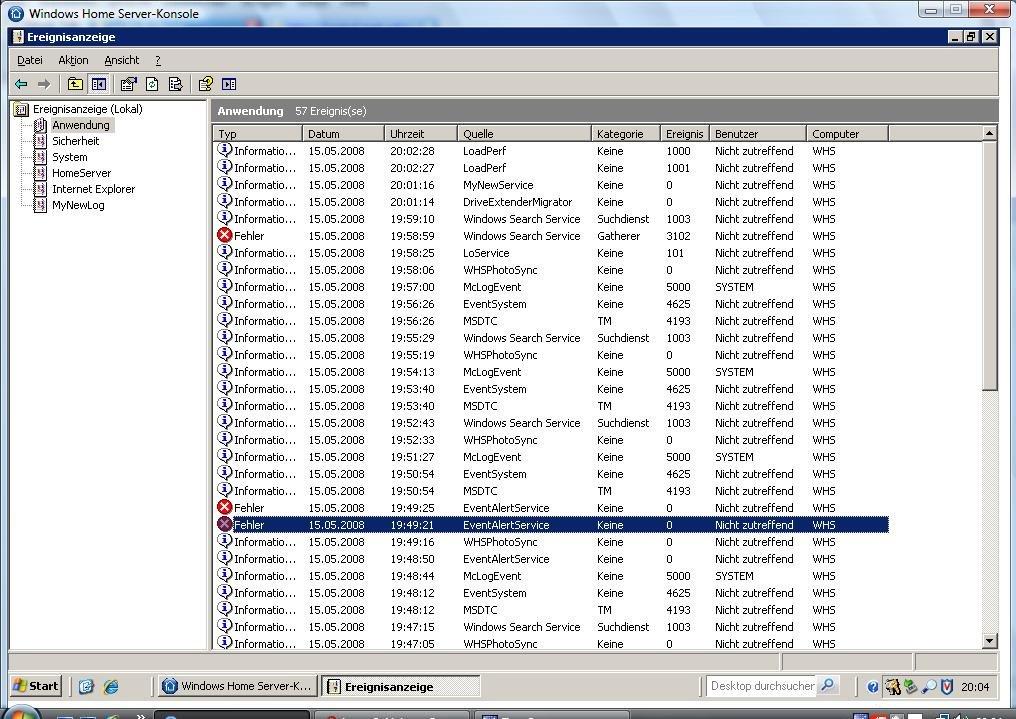Image resolution: width=1016 pixels, height=719 pixels.
Task: Refresh the event list with the refresh icon
Action: tap(152, 84)
